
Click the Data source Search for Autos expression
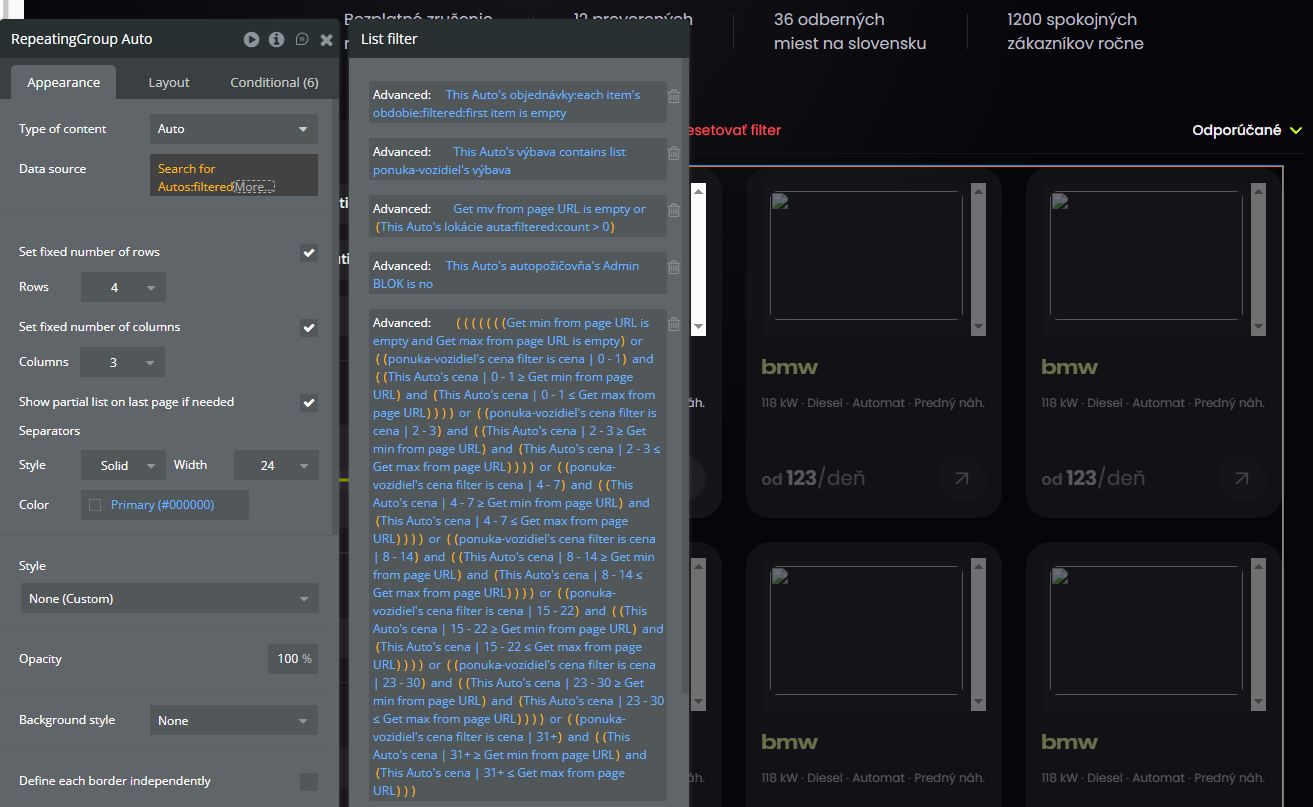[x=234, y=175]
